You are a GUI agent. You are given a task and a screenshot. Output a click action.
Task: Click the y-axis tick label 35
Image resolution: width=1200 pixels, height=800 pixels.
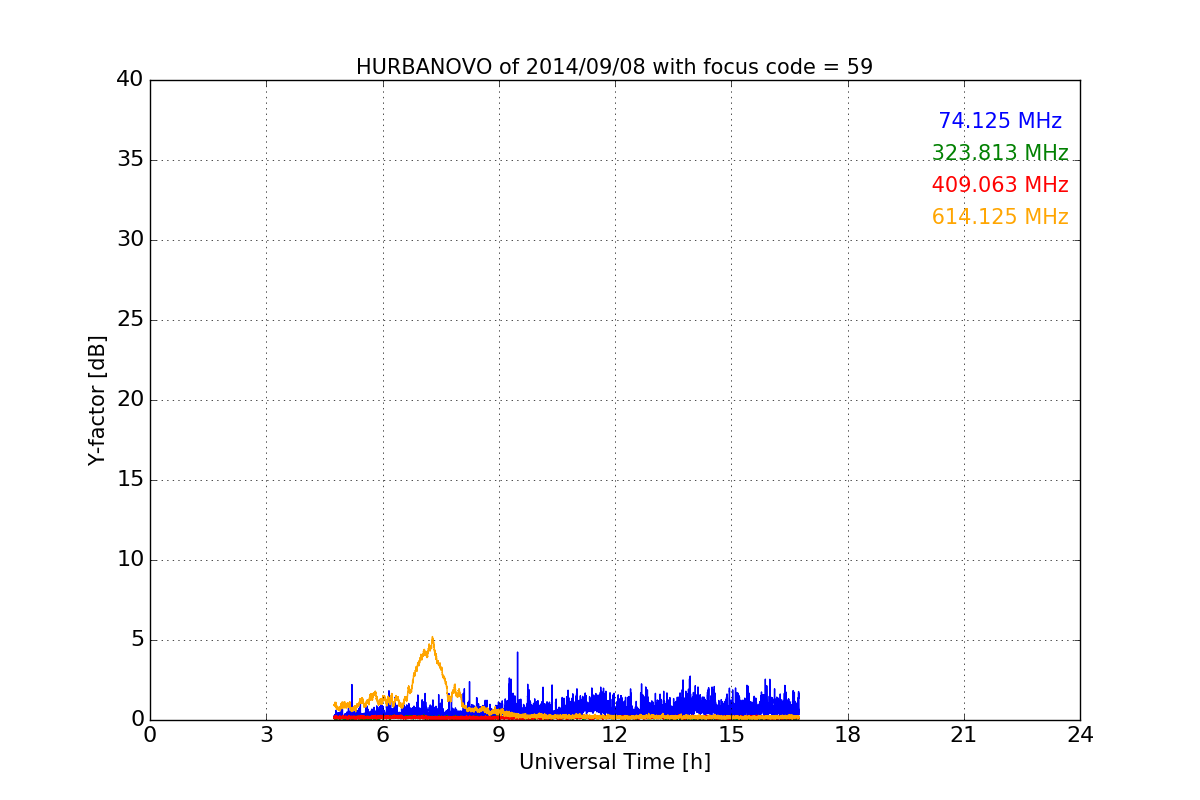pos(130,160)
